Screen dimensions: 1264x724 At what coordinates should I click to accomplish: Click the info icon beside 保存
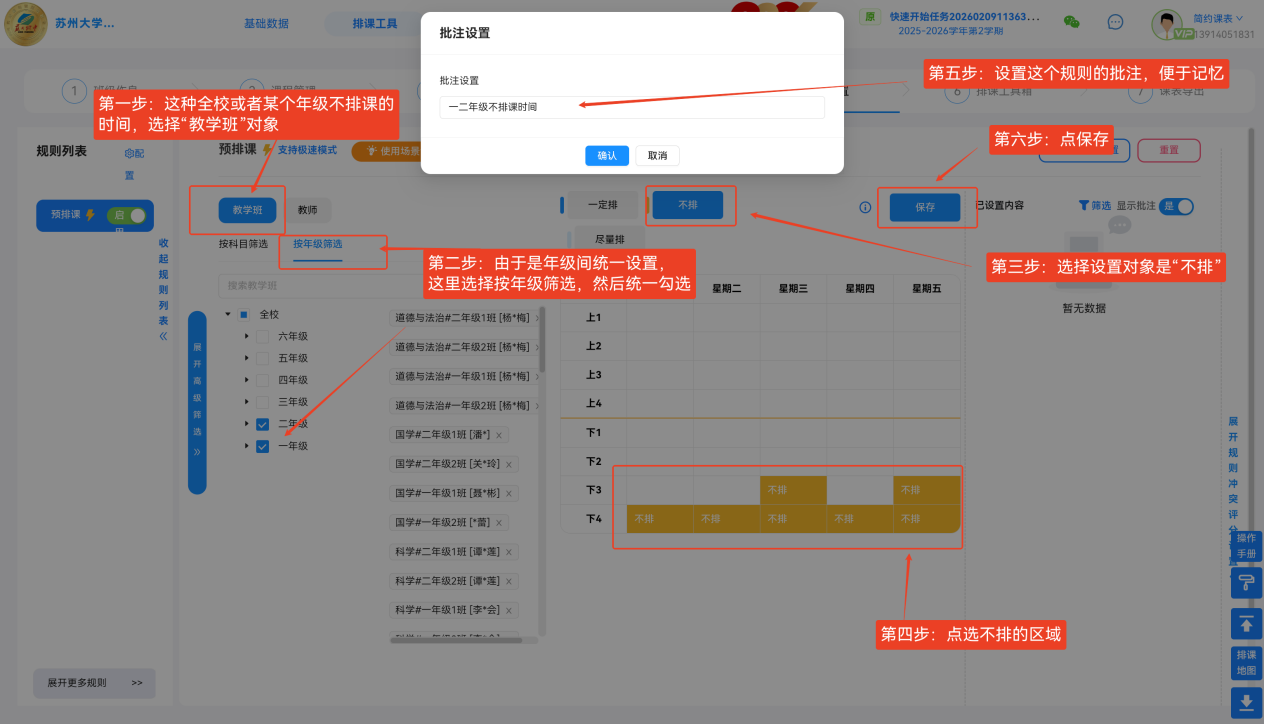(x=865, y=207)
